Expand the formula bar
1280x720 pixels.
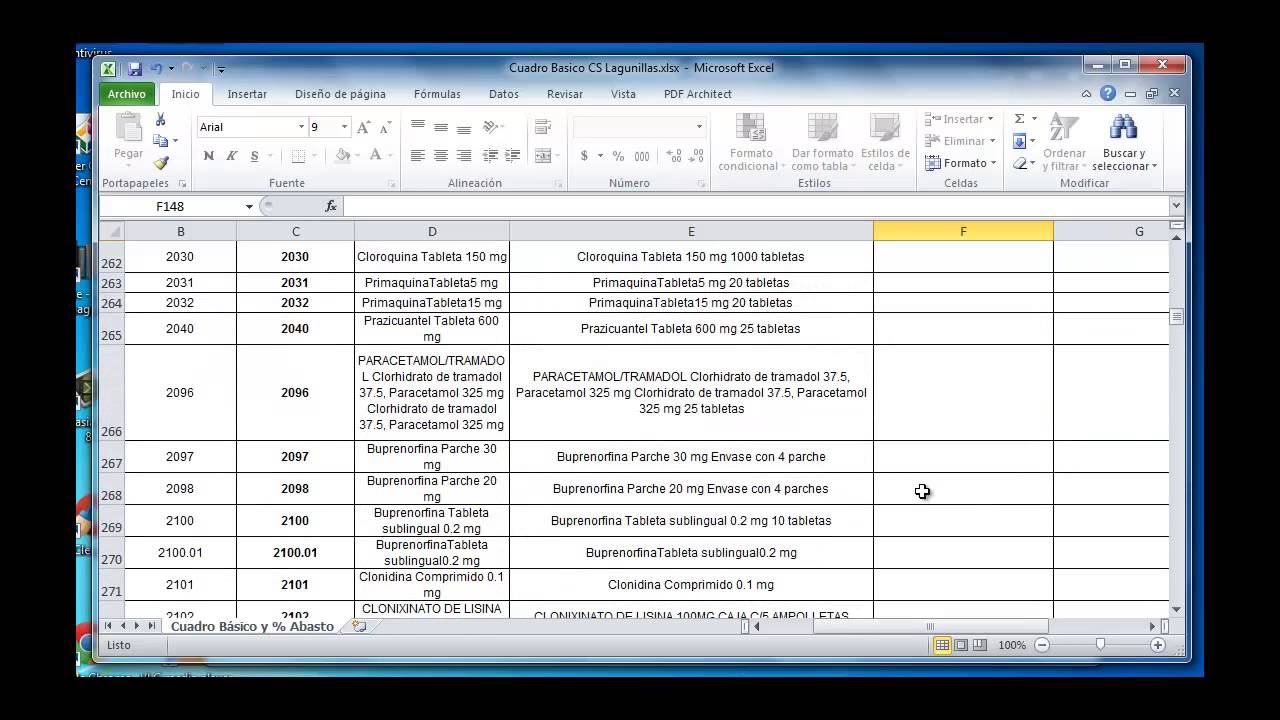coord(1176,206)
